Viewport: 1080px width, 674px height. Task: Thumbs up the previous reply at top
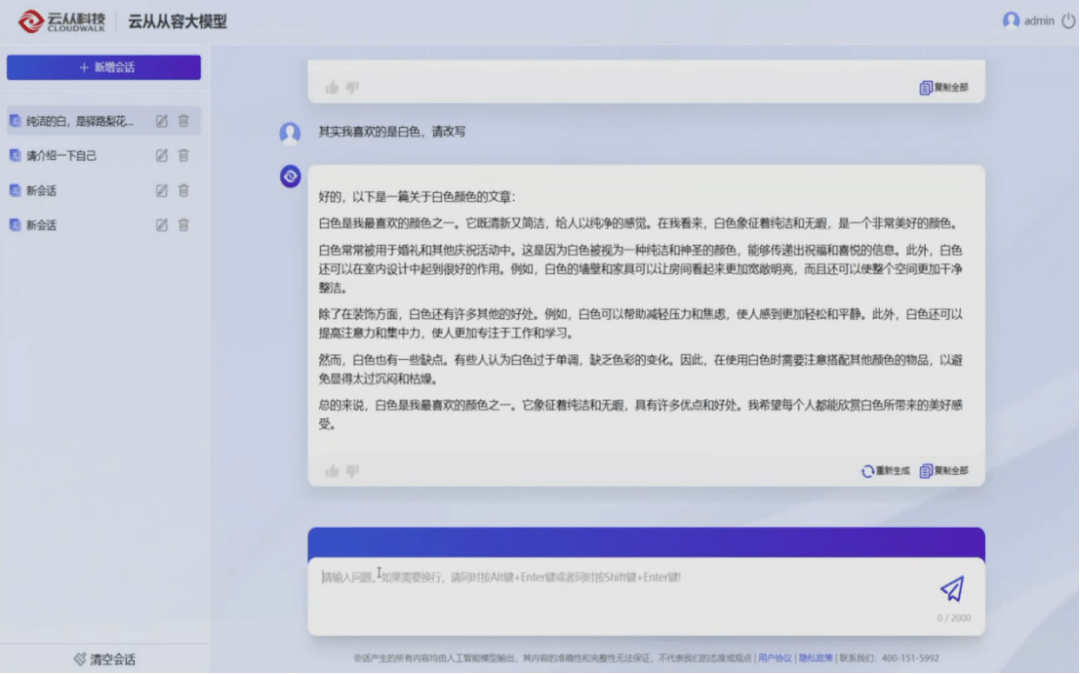(x=332, y=87)
